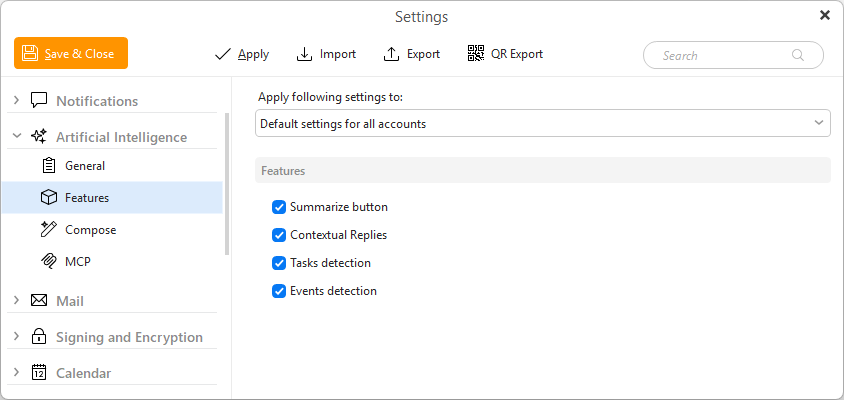Click the Features cube icon
844x400 pixels.
(49, 198)
